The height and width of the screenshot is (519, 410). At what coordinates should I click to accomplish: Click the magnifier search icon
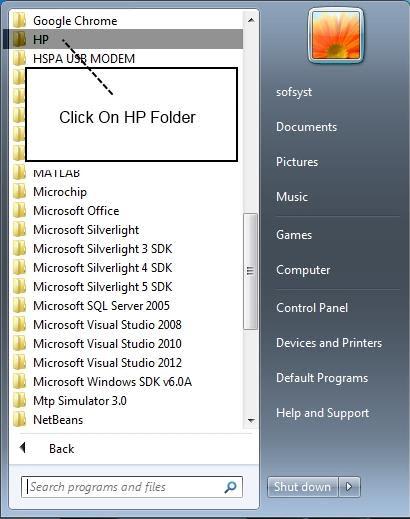tap(230, 487)
